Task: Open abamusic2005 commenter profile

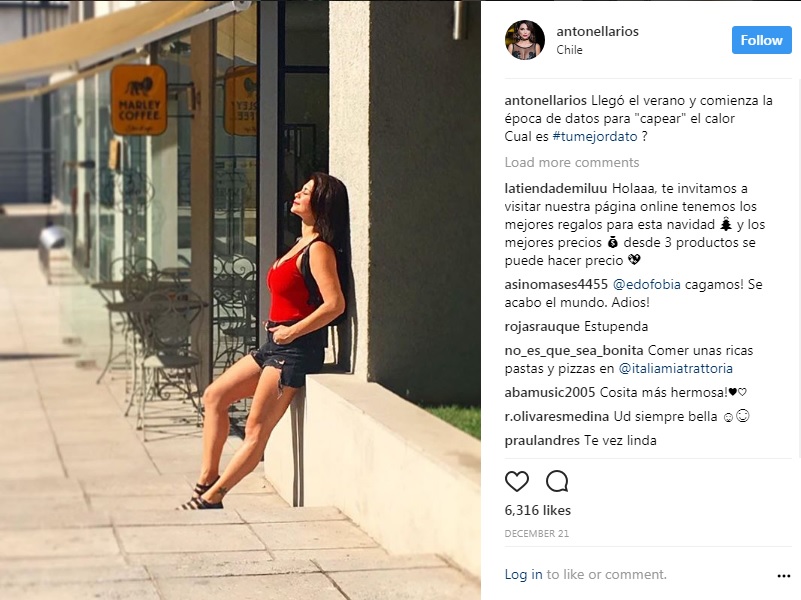Action: click(x=550, y=392)
